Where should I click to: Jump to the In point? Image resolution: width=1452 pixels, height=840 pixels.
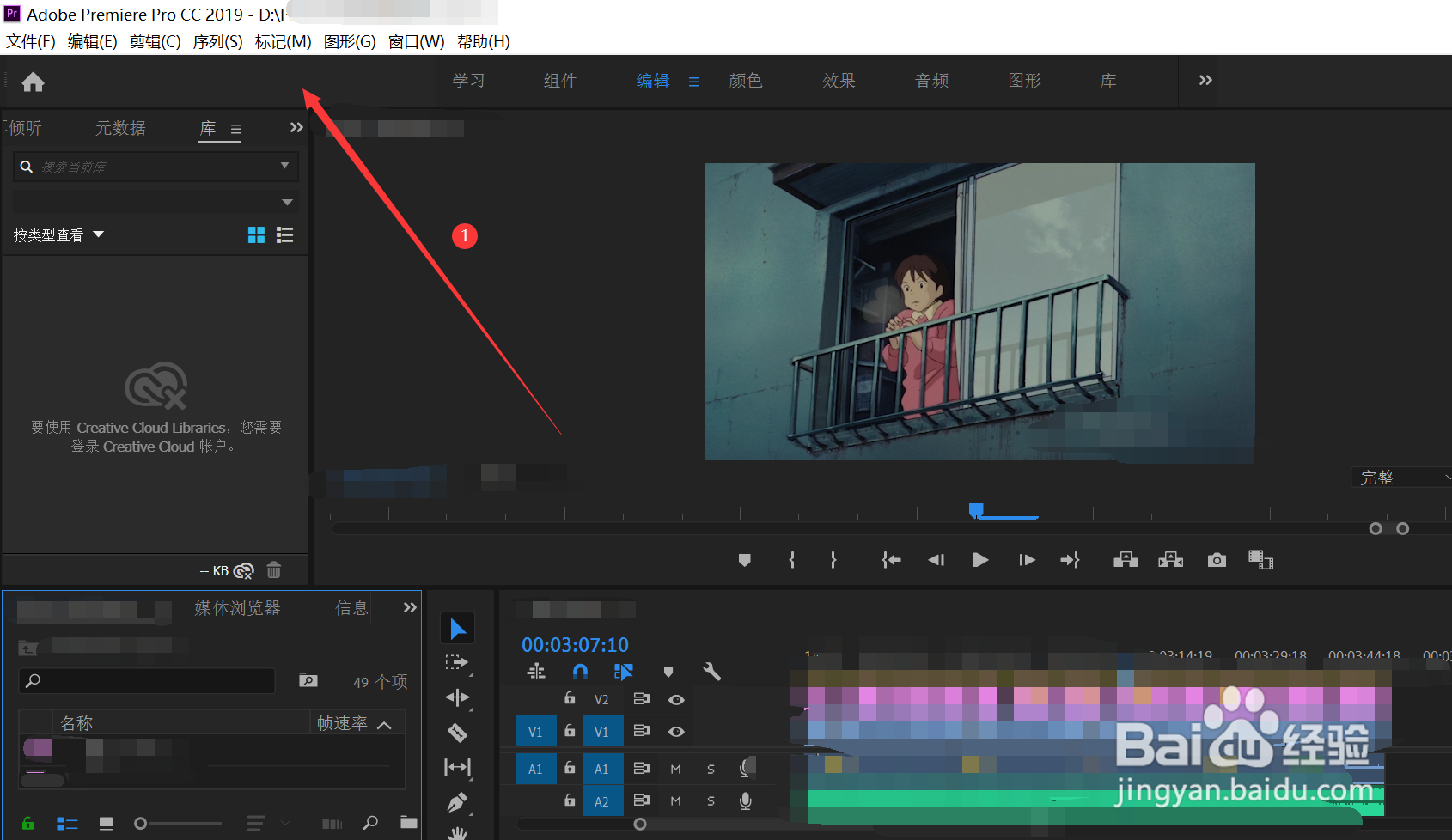click(891, 560)
